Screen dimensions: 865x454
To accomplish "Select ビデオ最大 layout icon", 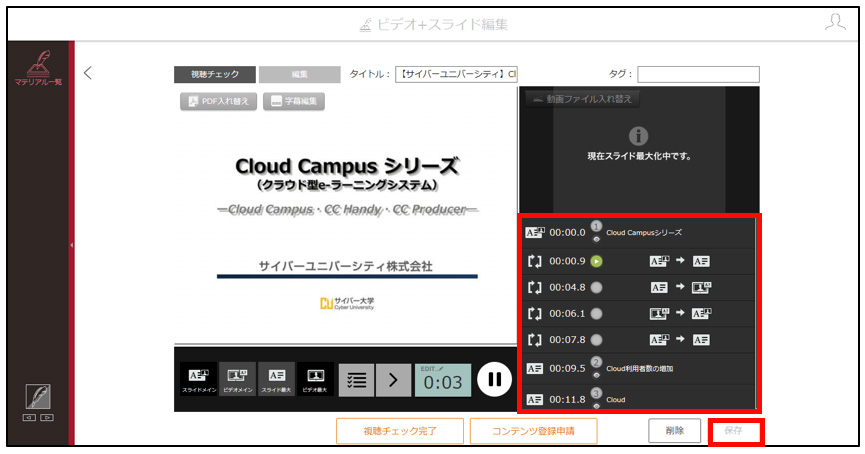I will click(315, 380).
